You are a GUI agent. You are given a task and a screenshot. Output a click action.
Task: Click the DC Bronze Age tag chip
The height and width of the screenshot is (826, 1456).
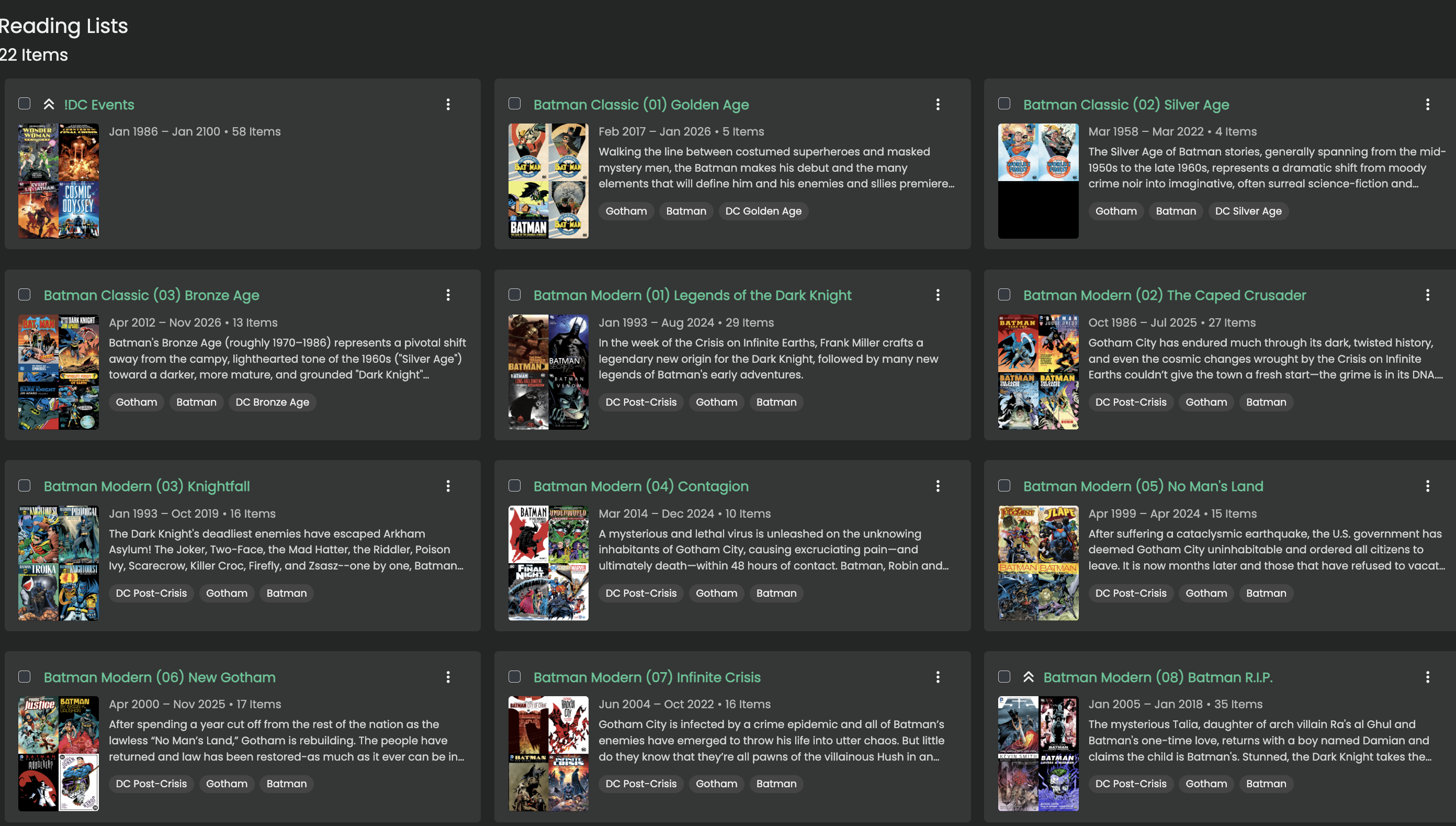click(x=272, y=402)
